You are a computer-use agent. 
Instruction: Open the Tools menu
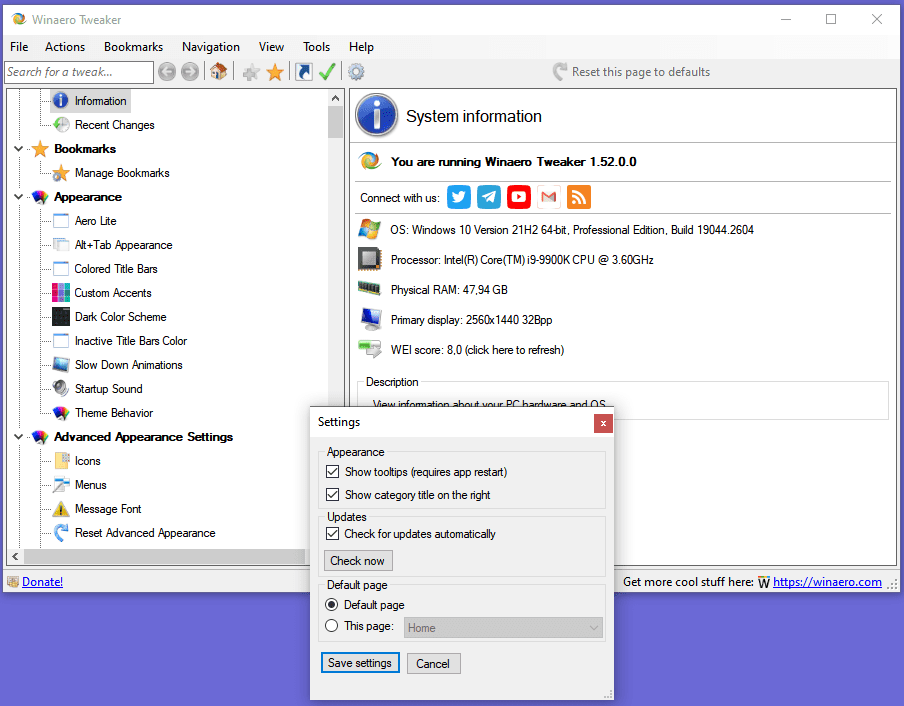[x=317, y=47]
